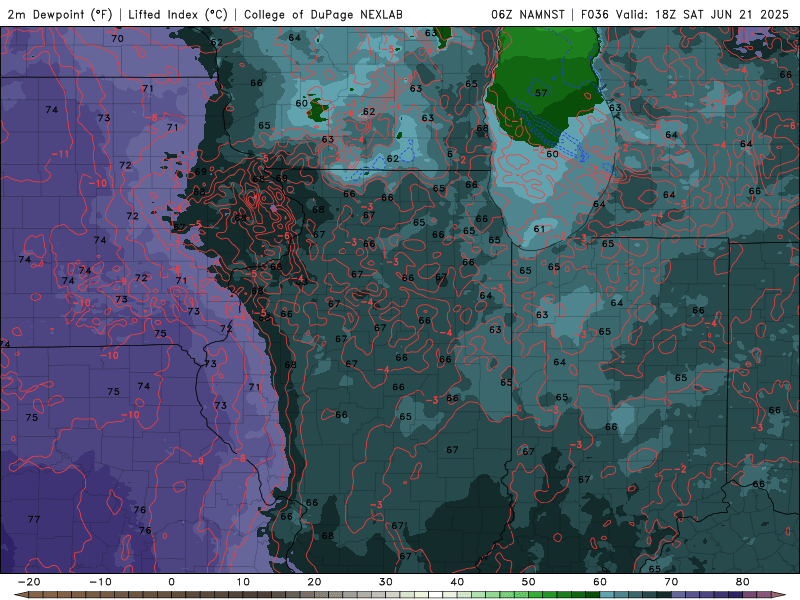Screen dimensions: 800x600
Task: Click the "-20" colorbar scale label
Action: (x=29, y=582)
